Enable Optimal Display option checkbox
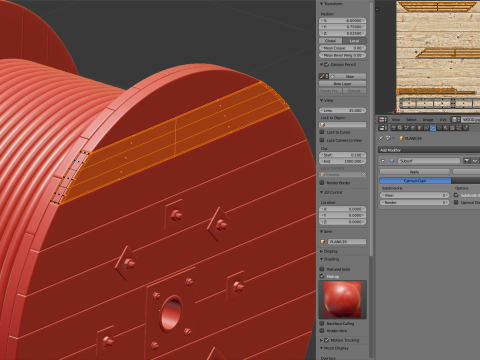480x360 pixels. 456,202
